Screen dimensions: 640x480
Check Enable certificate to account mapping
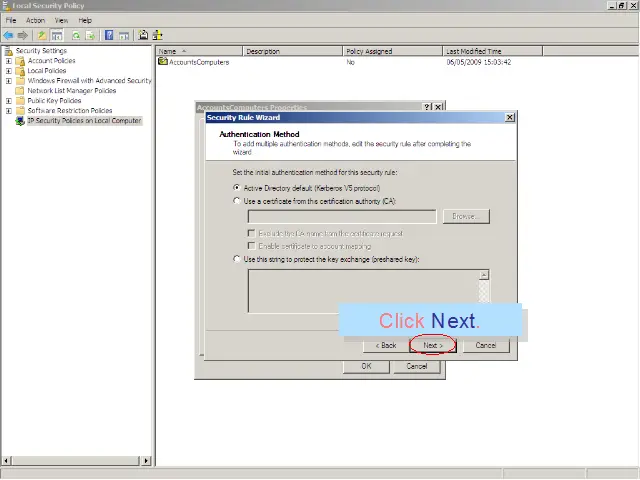pyautogui.click(x=251, y=246)
